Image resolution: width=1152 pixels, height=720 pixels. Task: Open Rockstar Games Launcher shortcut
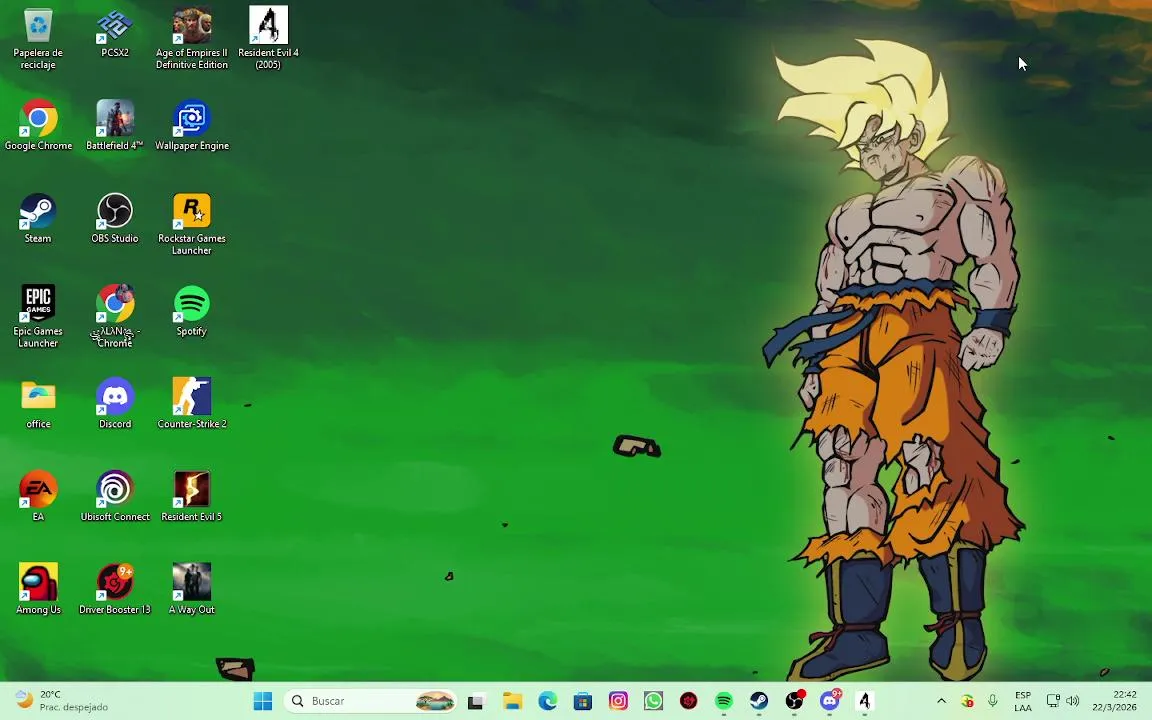[192, 224]
